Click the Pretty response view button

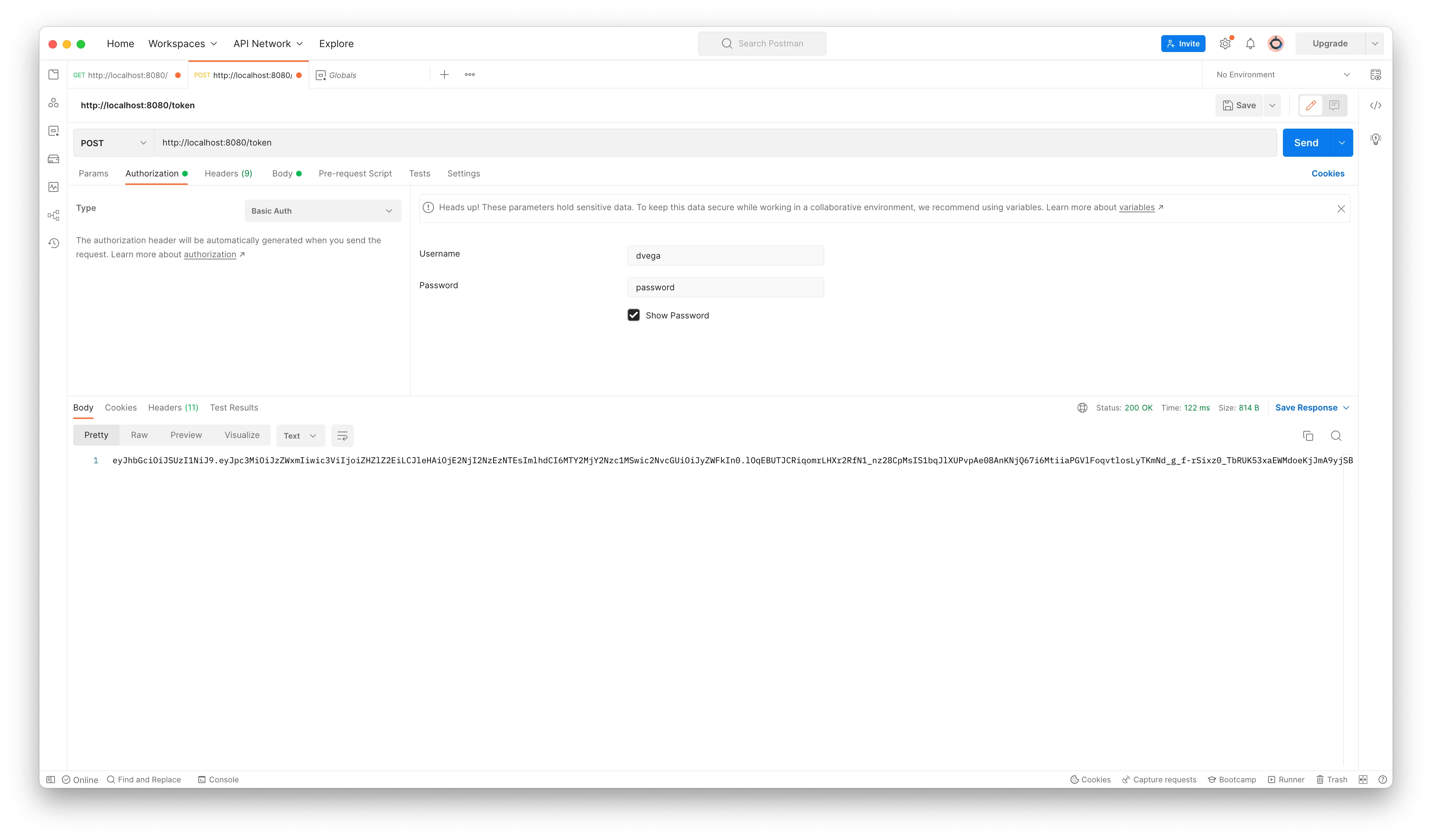pos(96,434)
